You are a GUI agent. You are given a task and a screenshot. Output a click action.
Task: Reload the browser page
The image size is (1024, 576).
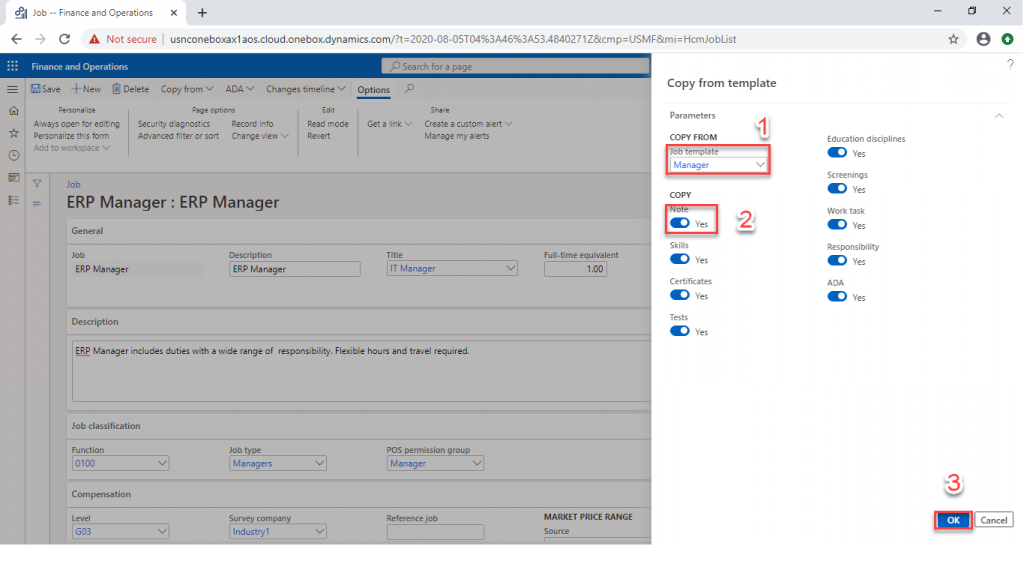click(x=64, y=39)
